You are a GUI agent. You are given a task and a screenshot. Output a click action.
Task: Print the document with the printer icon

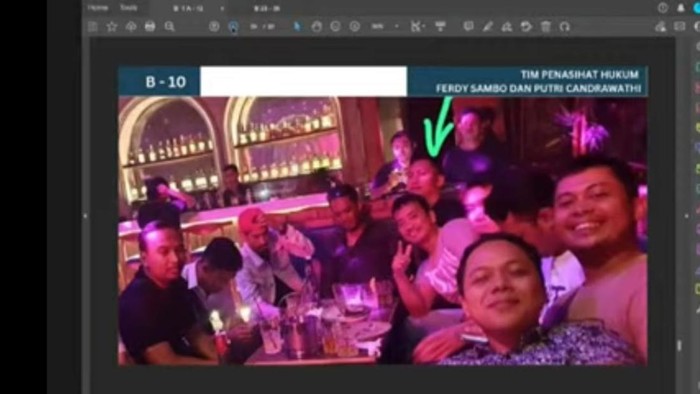click(150, 27)
